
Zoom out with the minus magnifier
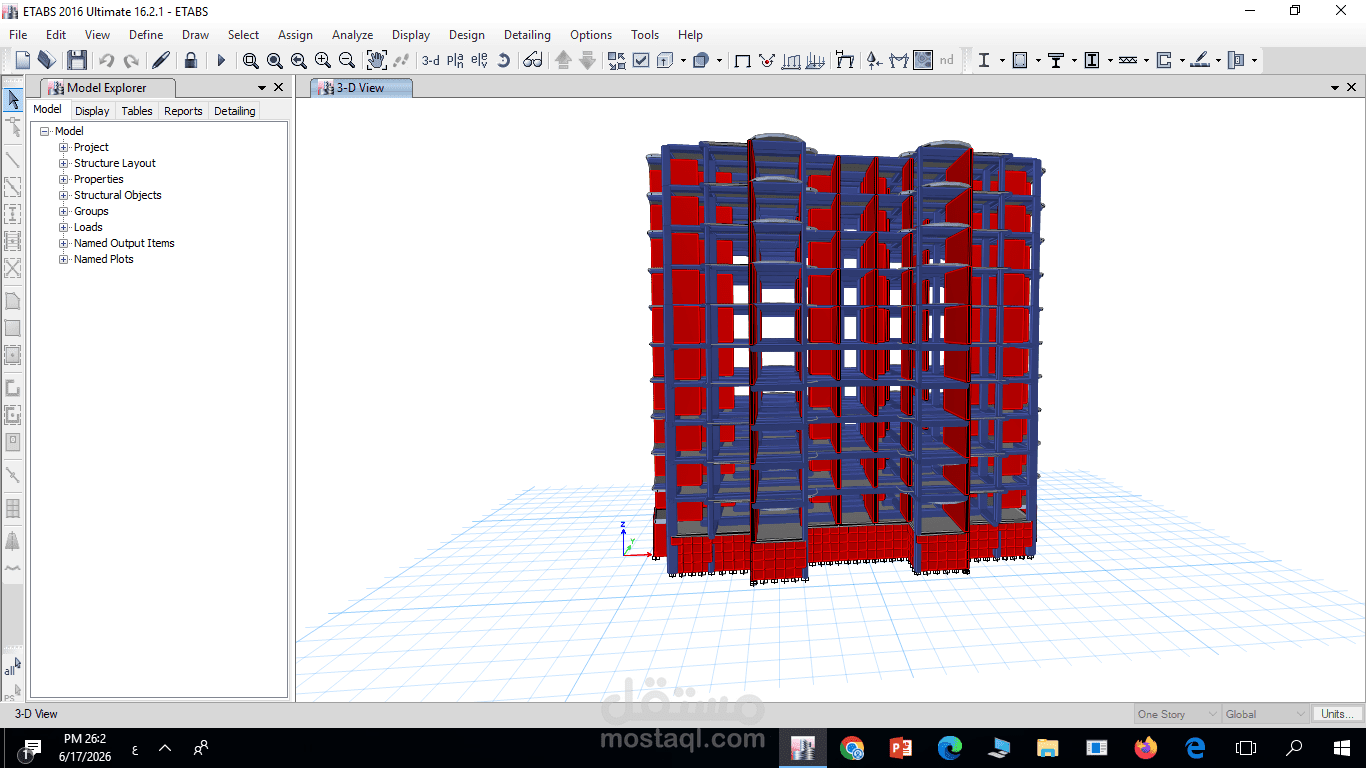click(346, 61)
